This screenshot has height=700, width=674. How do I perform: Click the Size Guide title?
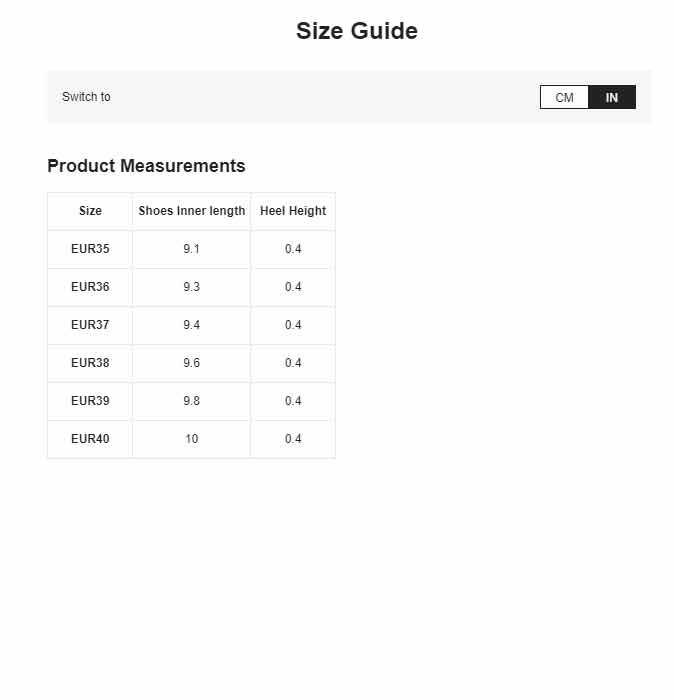[357, 31]
